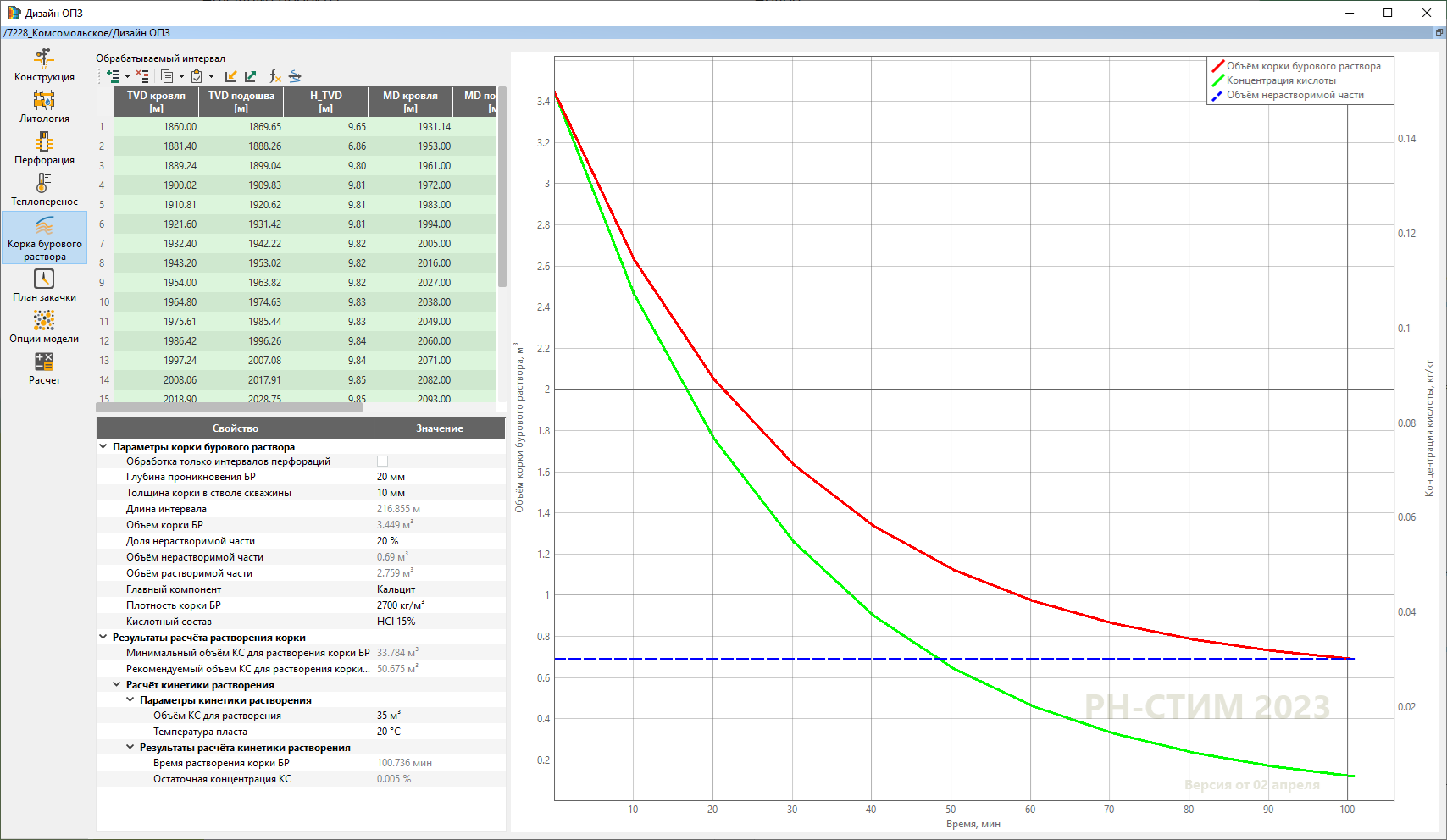This screenshot has height=840, width=1447.
Task: Open the Конструкция section
Action: click(44, 65)
